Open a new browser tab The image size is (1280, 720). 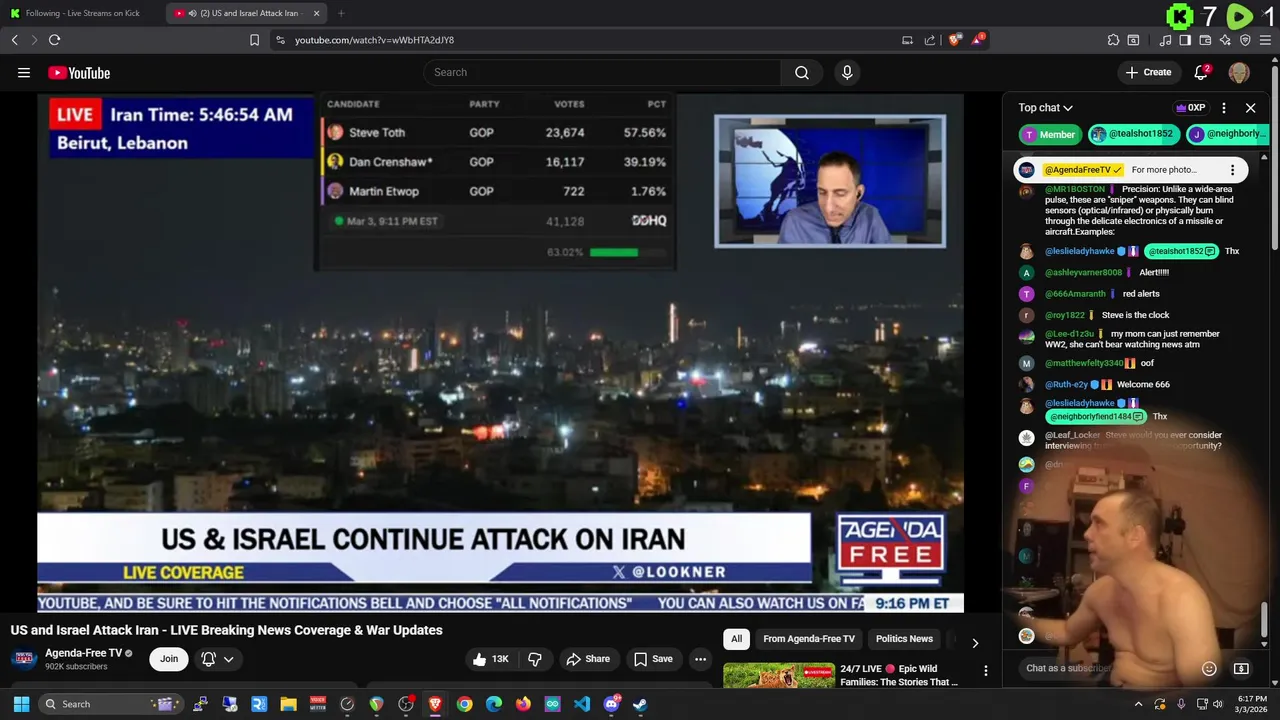pos(341,13)
